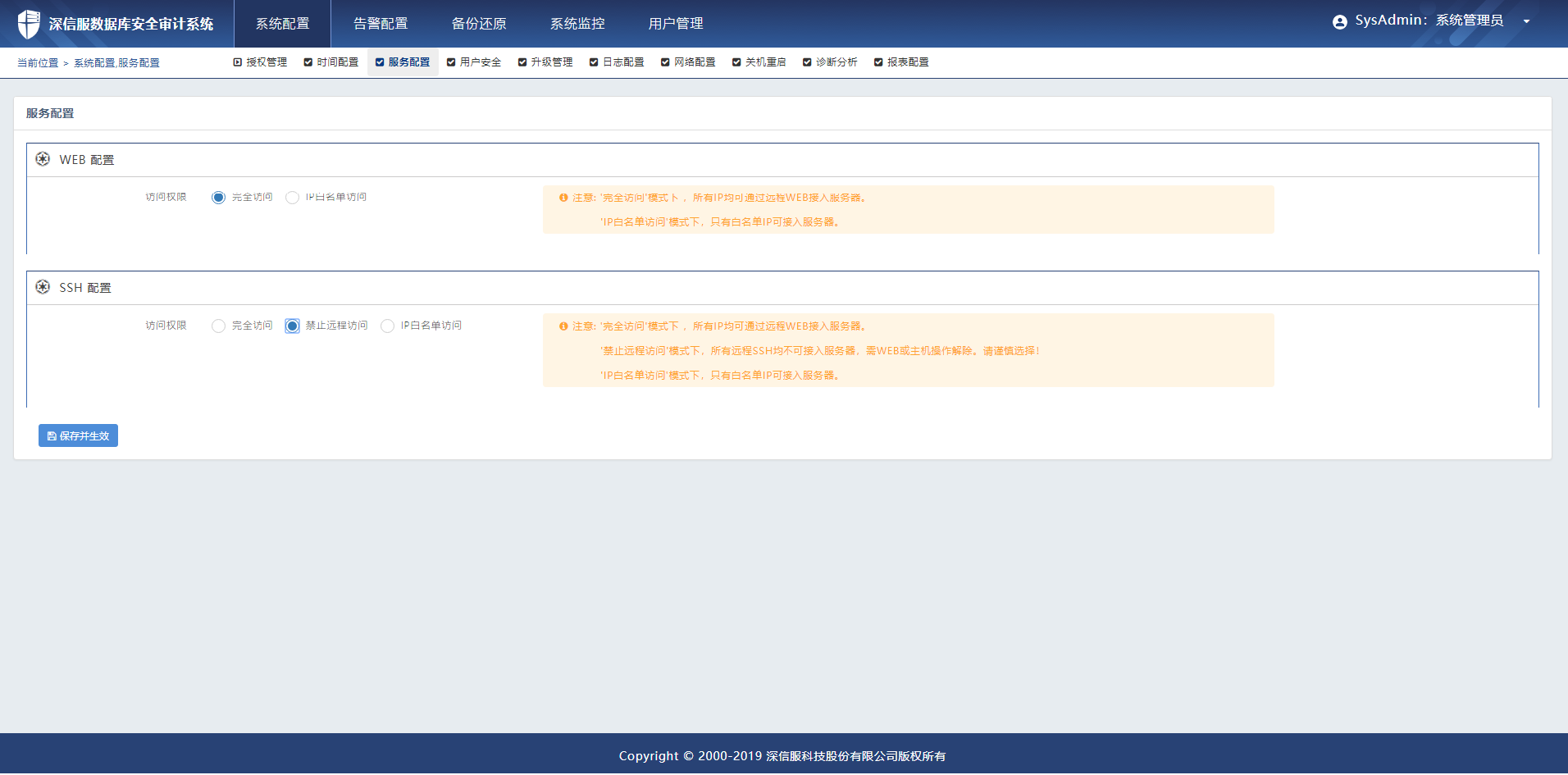This screenshot has height=775, width=1568.
Task: Click the WEB 配置 section gear icon
Action: click(x=43, y=159)
